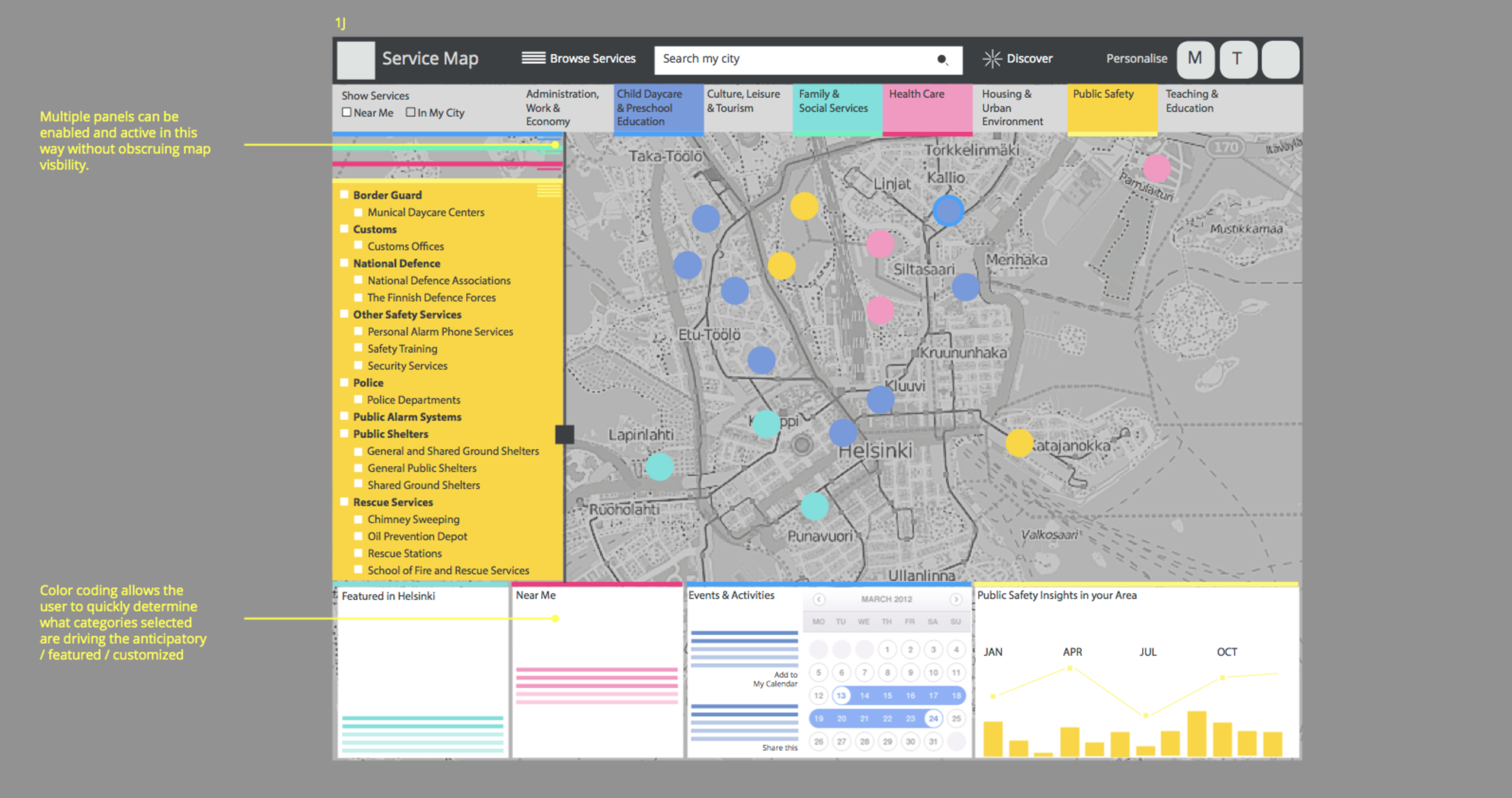Click the Share this link
Screen dimensions: 1512x798
pos(780,748)
